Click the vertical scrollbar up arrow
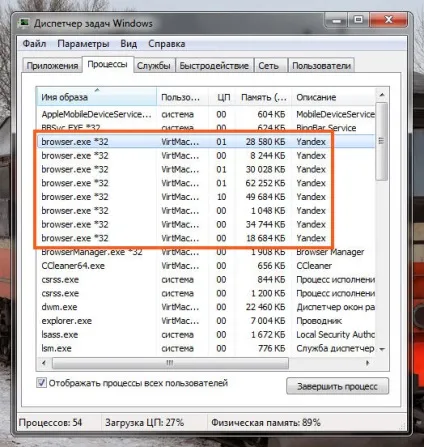The height and width of the screenshot is (447, 424). 382,95
